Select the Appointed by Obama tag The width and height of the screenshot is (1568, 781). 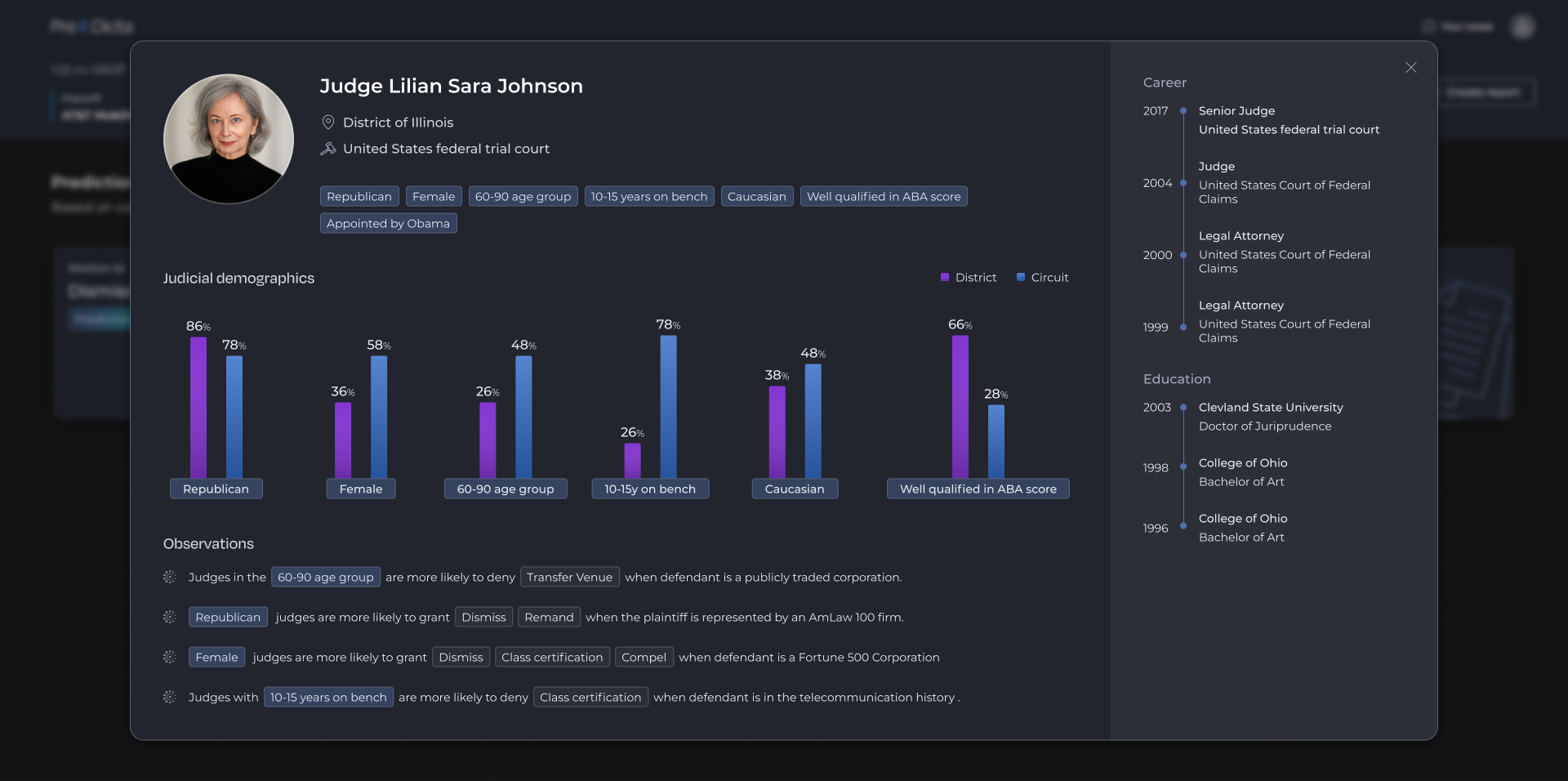click(388, 224)
